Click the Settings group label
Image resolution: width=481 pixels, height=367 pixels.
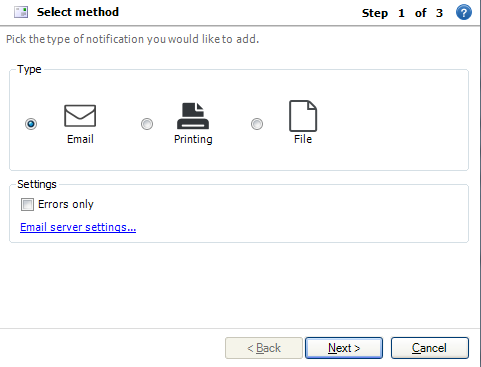coord(37,184)
